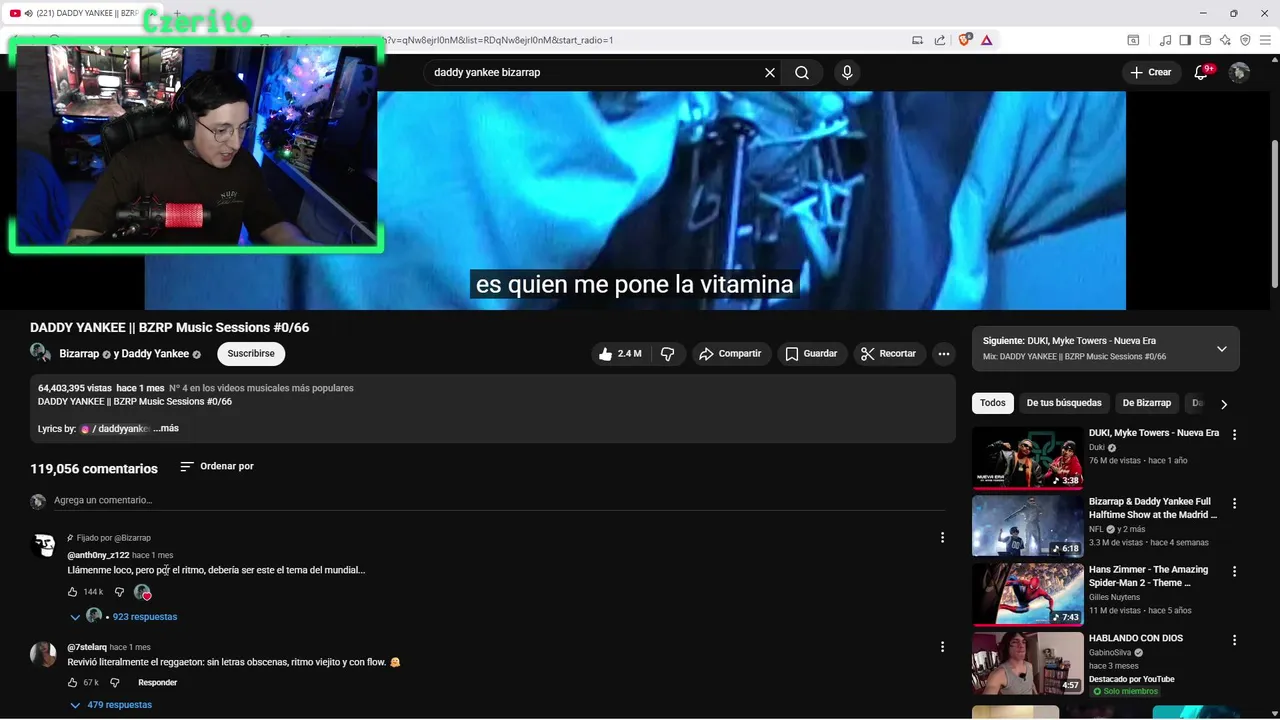
Task: Click the page vertical scrollbar
Action: coord(1275,215)
